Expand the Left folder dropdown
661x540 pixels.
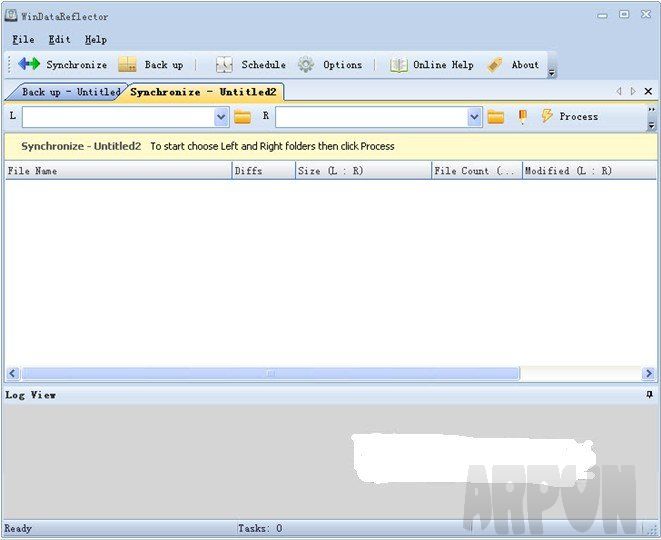click(x=221, y=117)
